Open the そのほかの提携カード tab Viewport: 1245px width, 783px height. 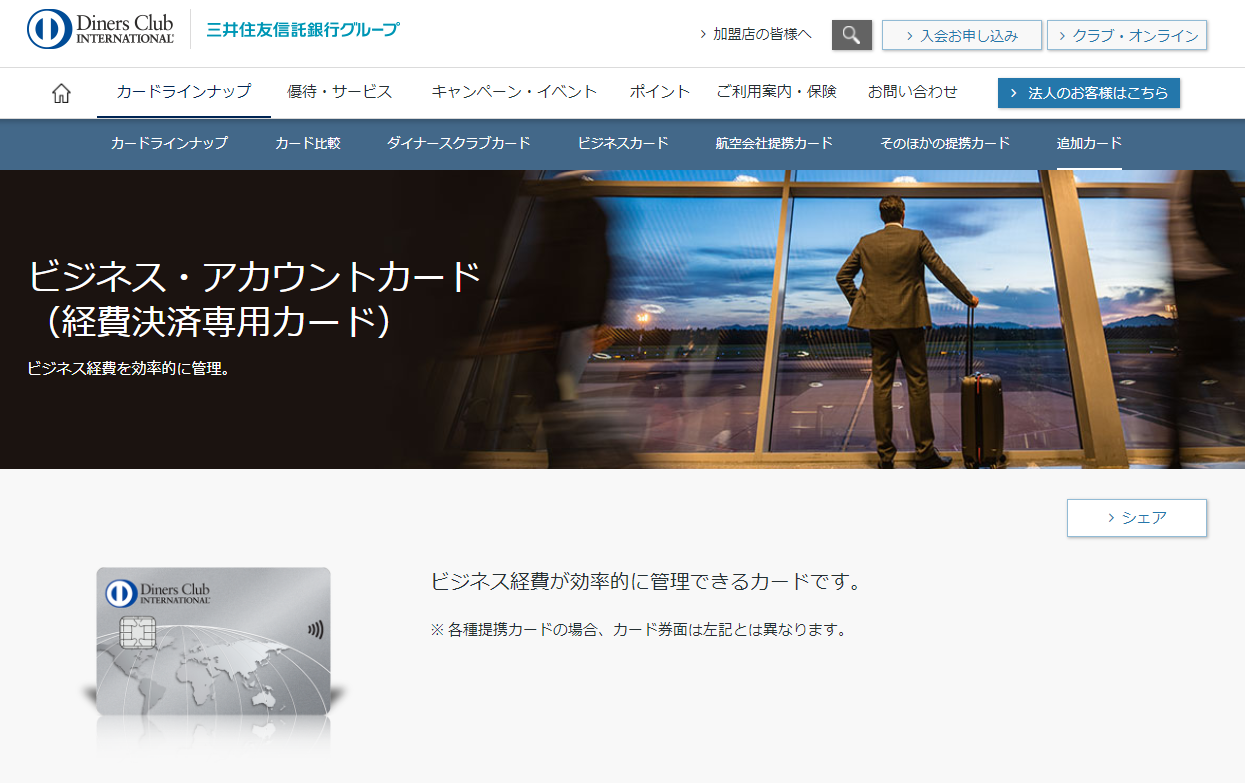point(945,143)
